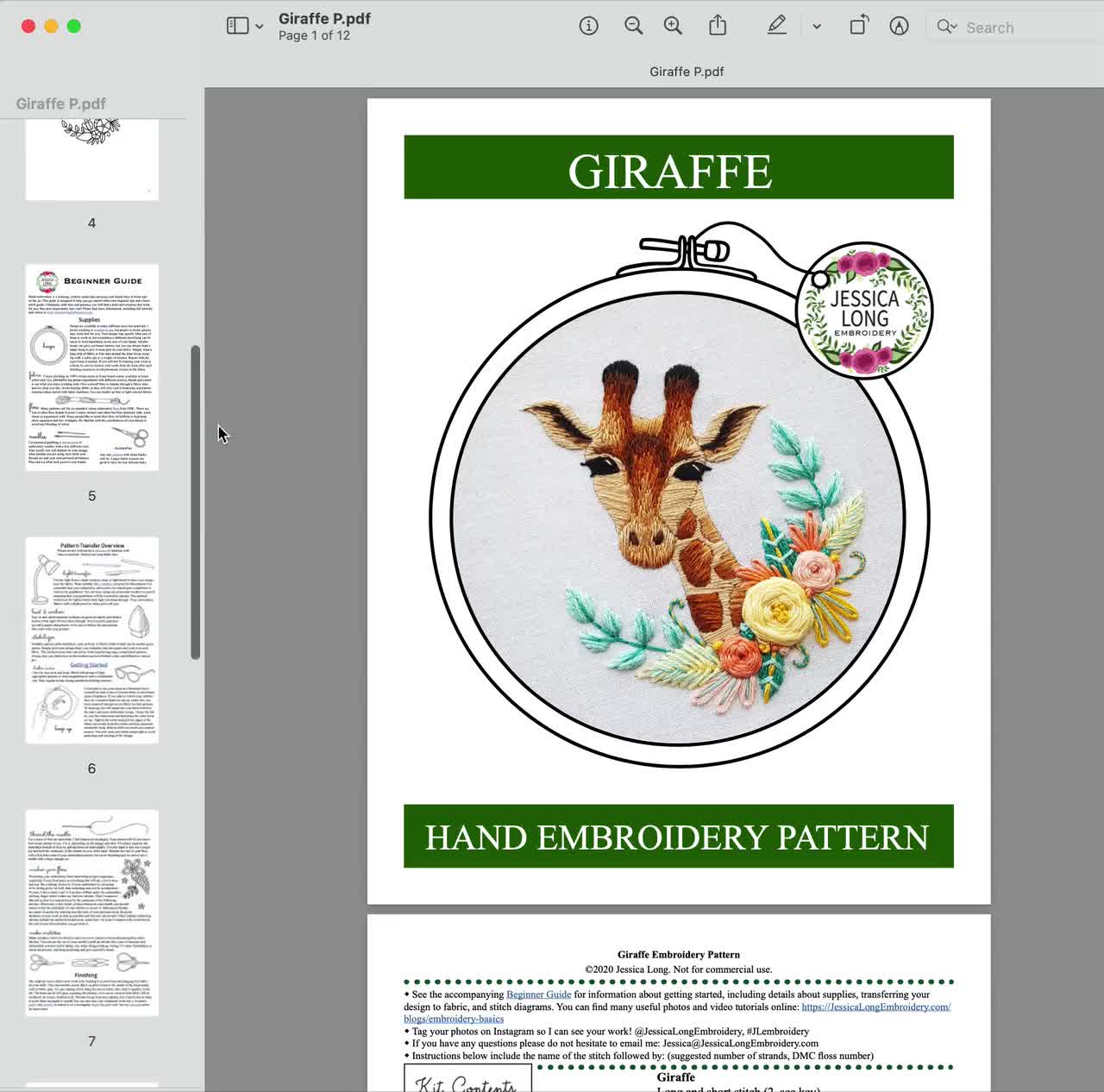
Task: Select page 6 Pattern Transfer thumbnail
Action: (x=92, y=640)
